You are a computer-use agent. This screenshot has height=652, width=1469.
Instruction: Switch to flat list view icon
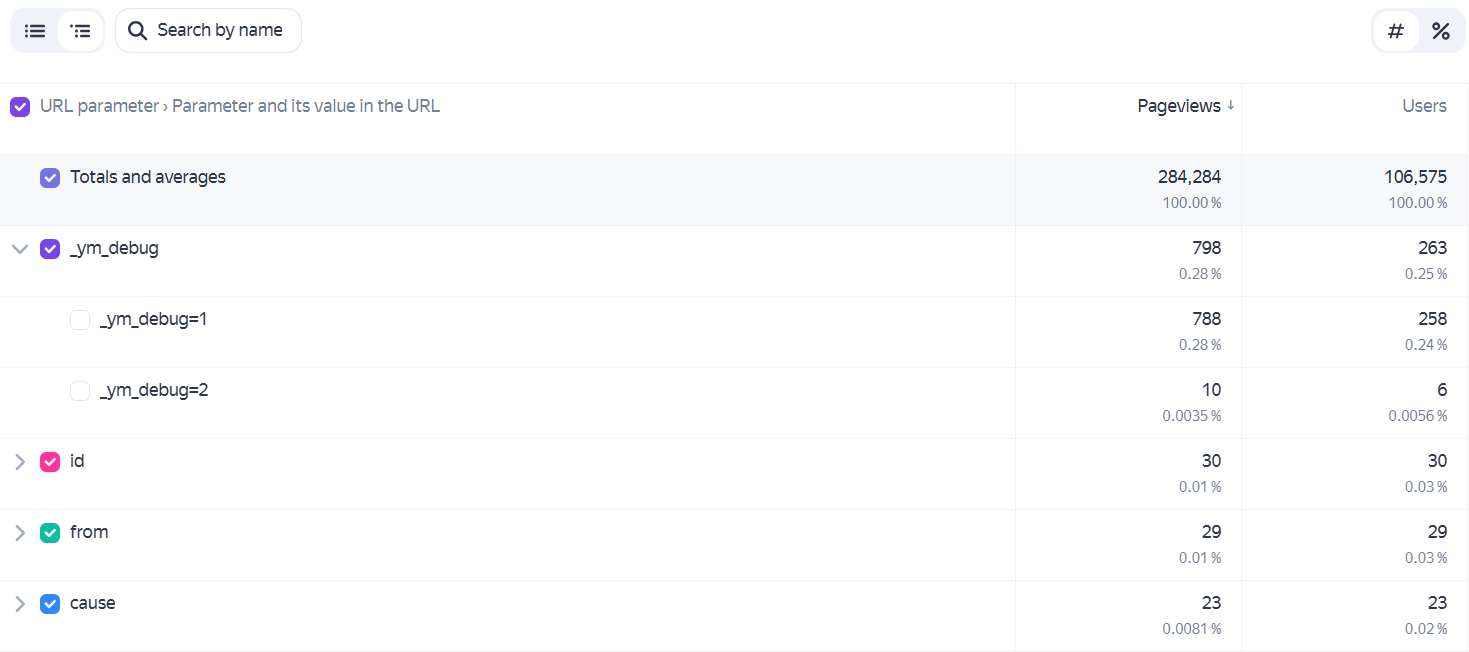[35, 31]
